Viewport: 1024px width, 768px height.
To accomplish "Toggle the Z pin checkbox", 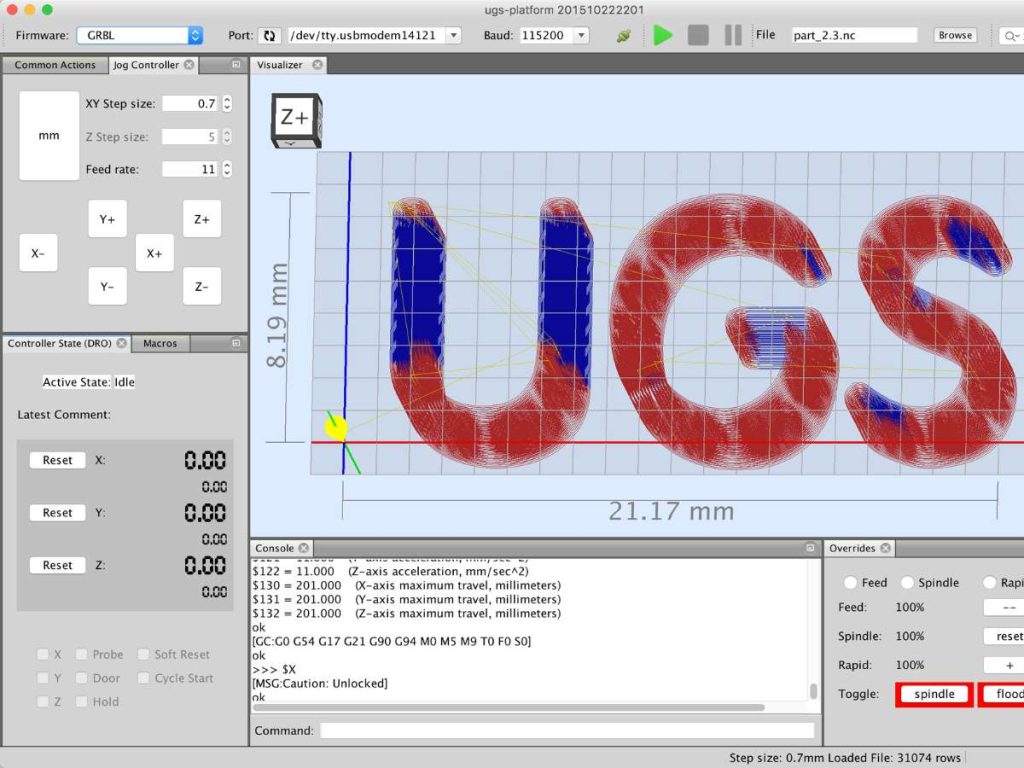I will [x=42, y=701].
